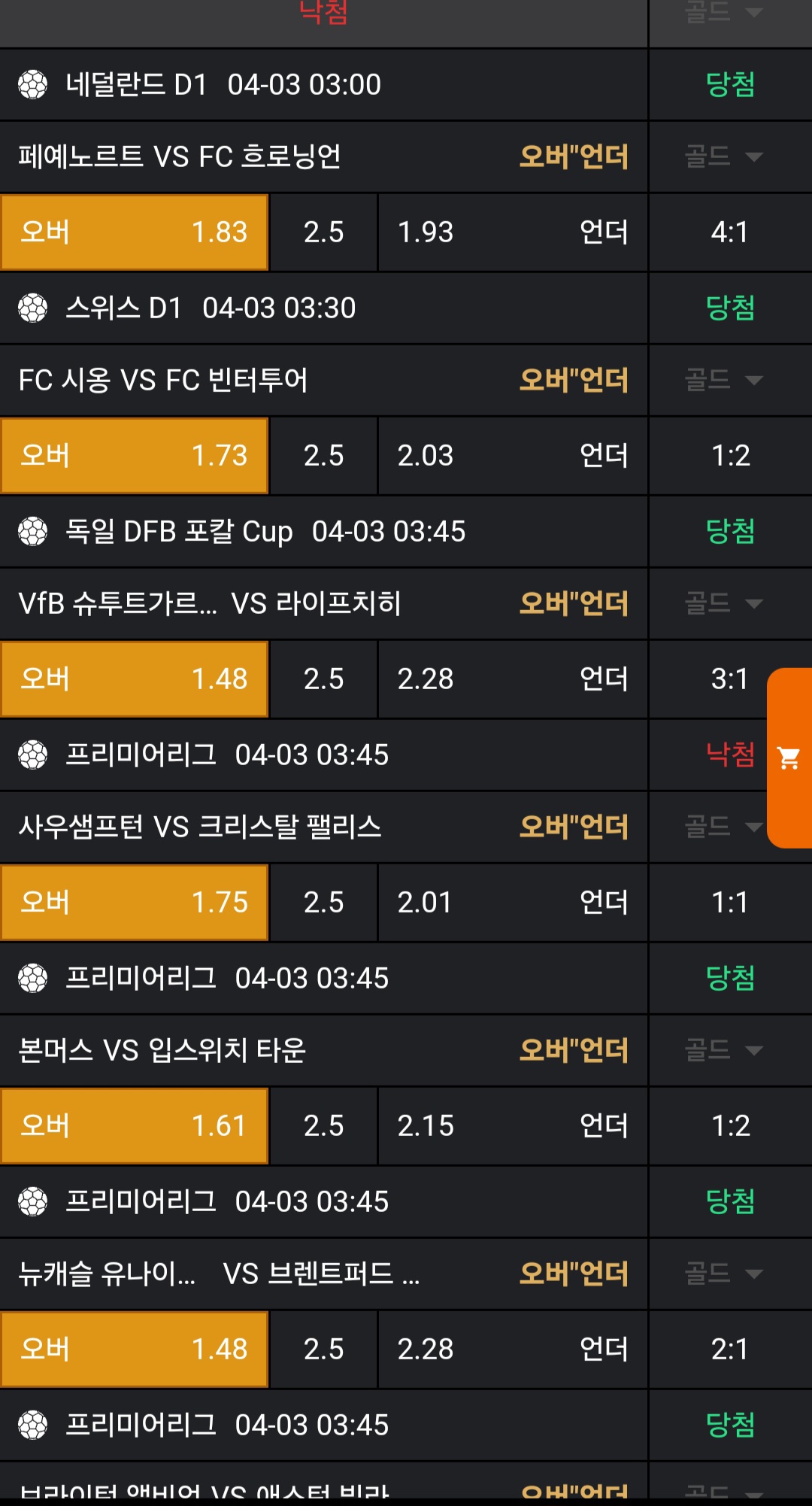This screenshot has width=812, height=1506.
Task: Click soccer ball icon beside 독일 DFB 포칼 Cup
Action: tap(32, 531)
